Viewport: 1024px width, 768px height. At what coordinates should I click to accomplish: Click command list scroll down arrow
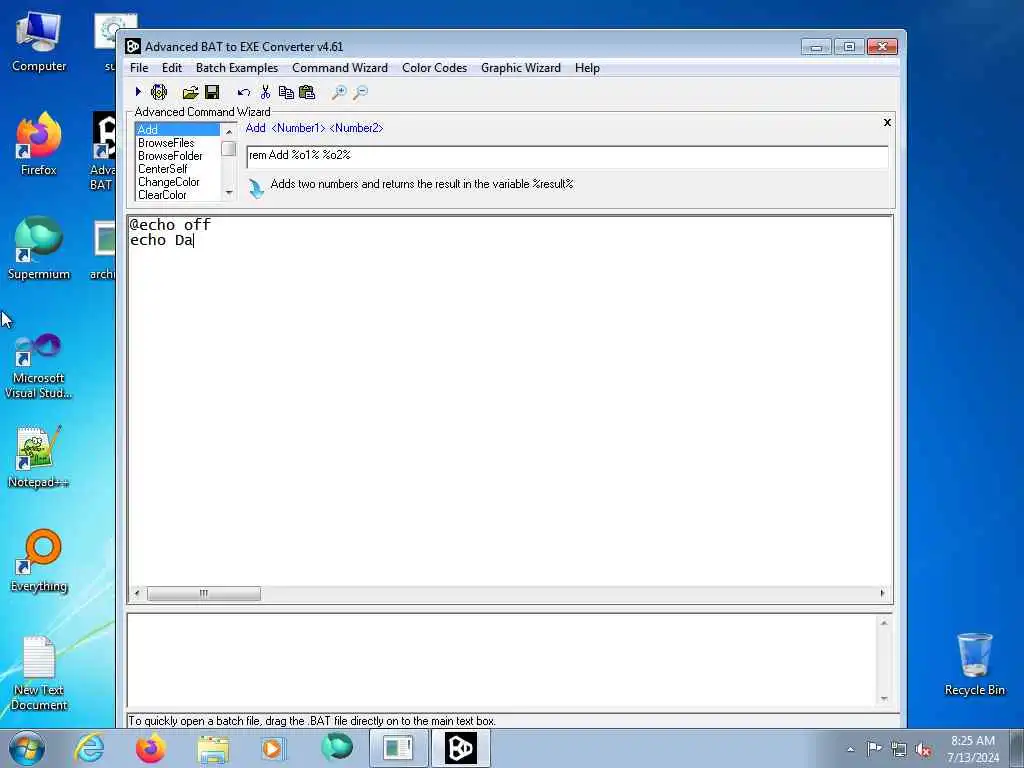click(x=229, y=193)
